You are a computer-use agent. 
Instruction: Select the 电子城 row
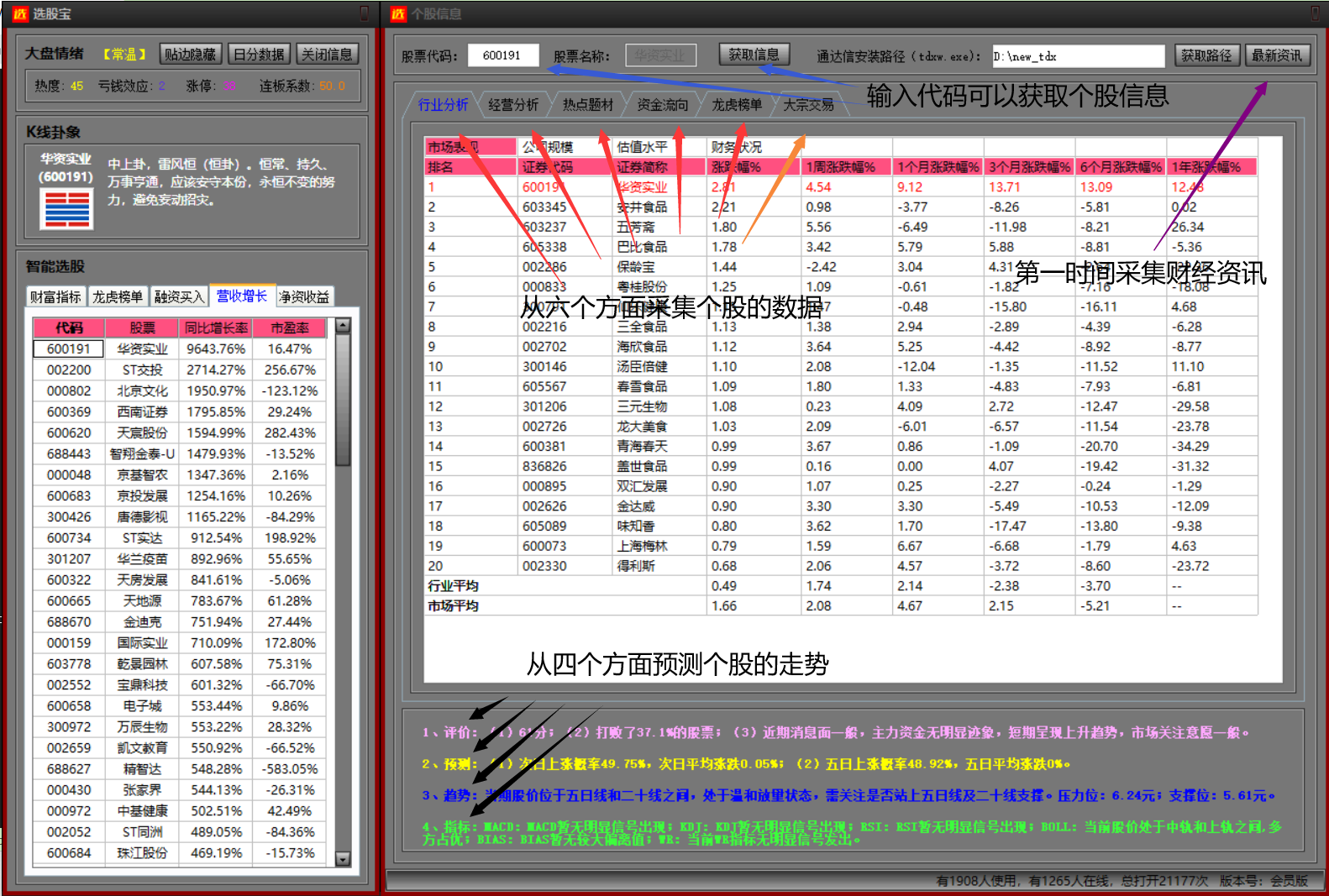coord(180,705)
